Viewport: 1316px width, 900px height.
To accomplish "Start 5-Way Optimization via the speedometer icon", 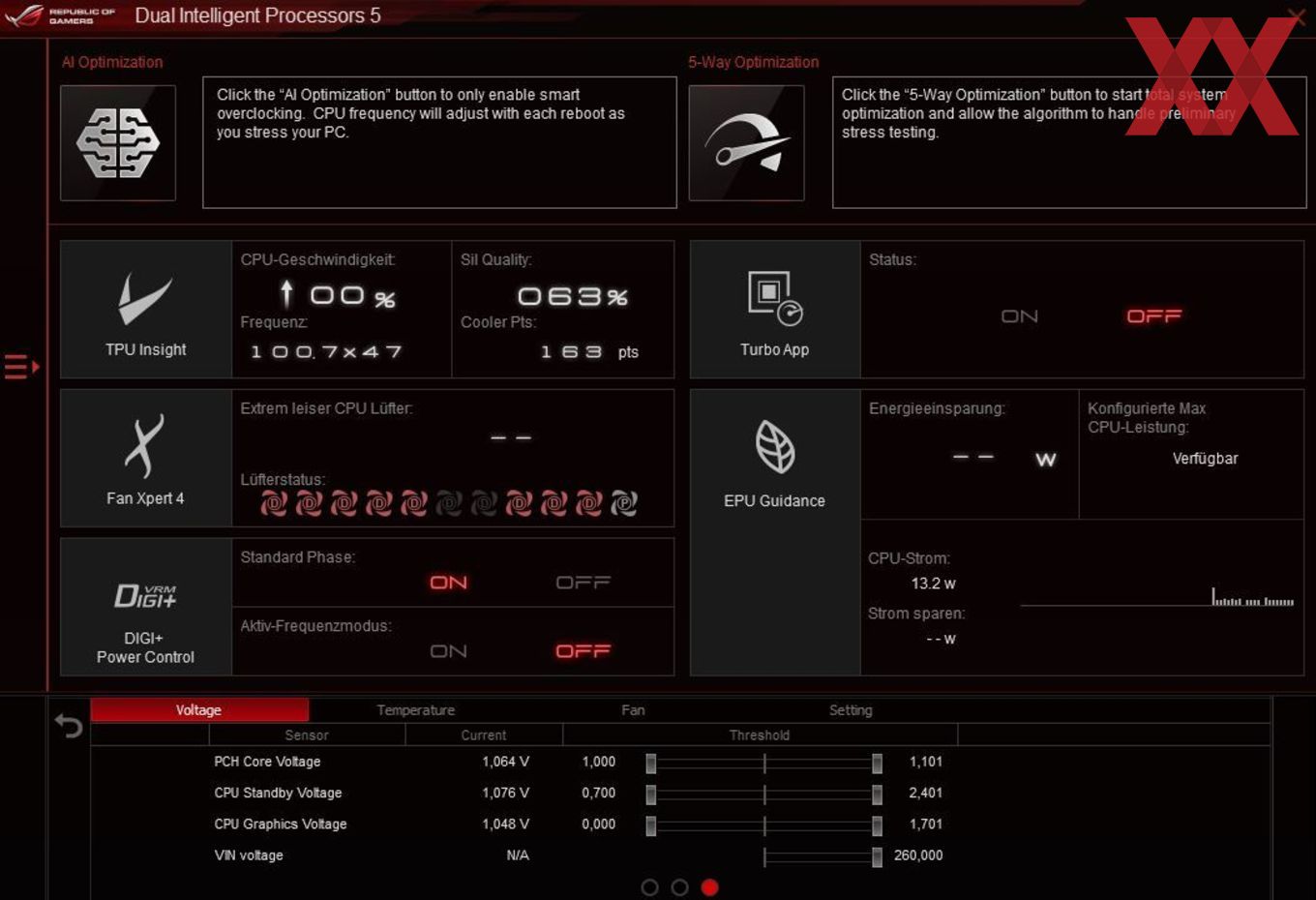I will click(746, 143).
